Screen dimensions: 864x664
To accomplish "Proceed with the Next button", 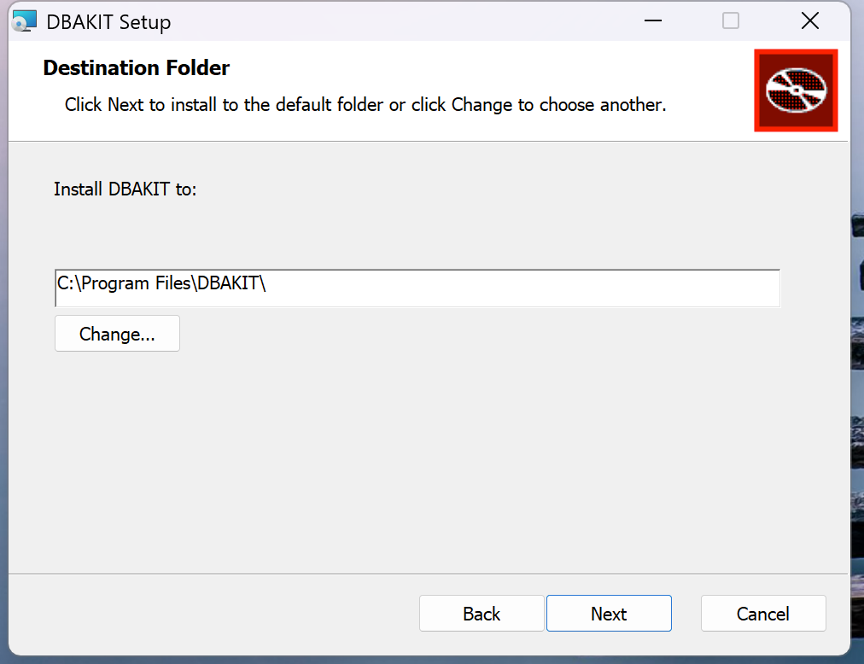I will click(x=609, y=613).
